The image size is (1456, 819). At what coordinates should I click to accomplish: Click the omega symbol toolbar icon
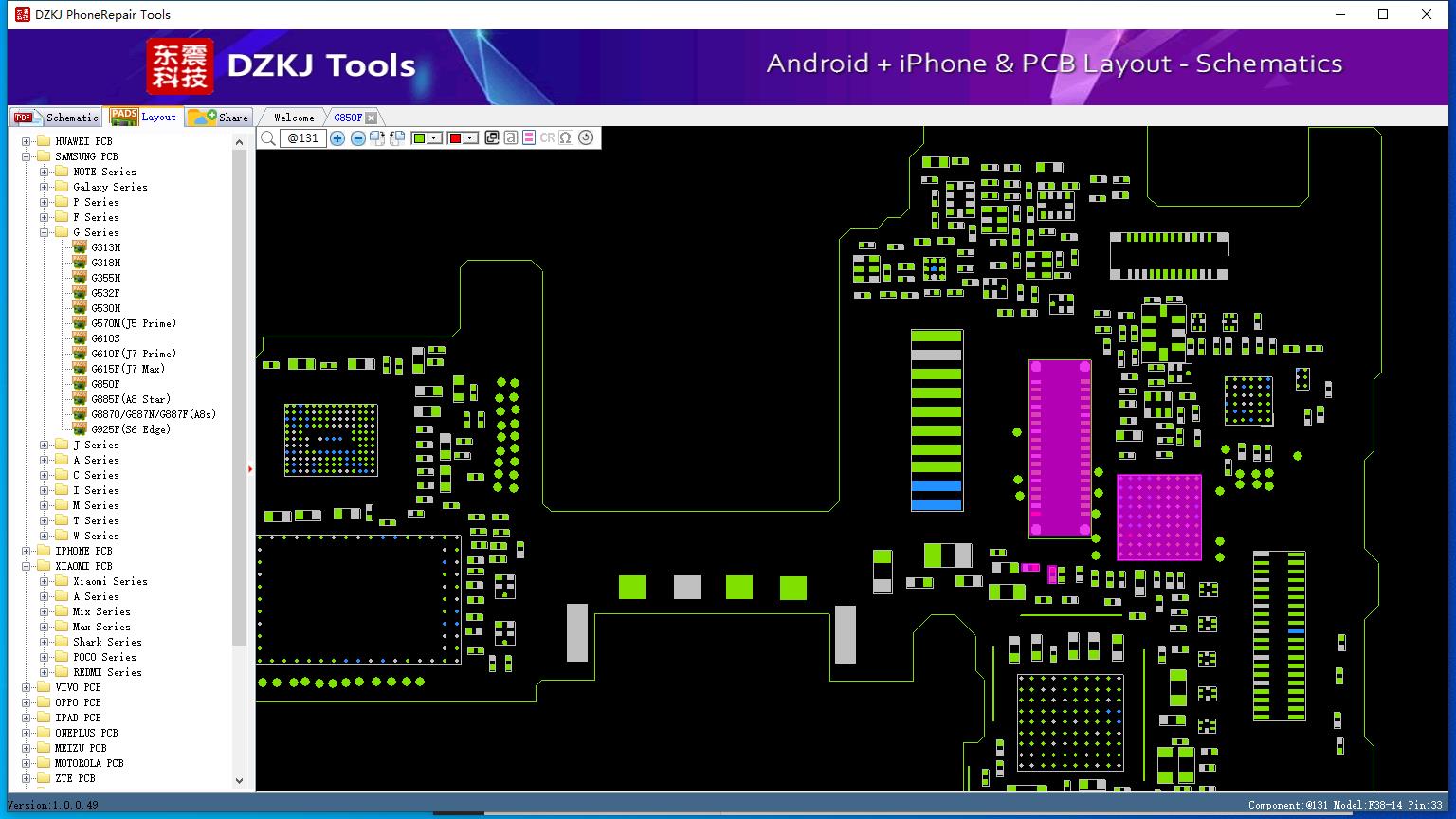click(x=566, y=137)
